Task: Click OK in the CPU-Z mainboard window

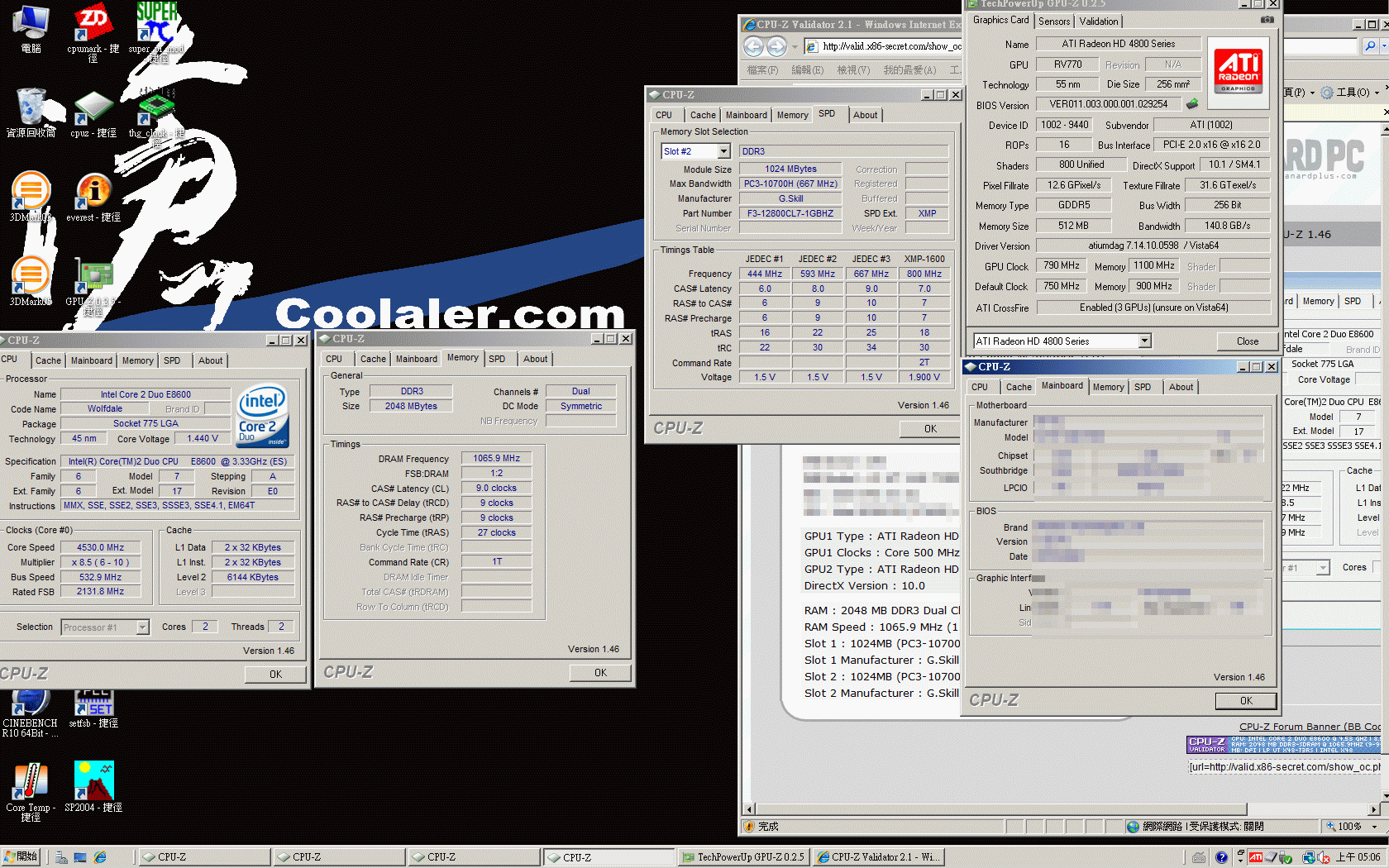Action: [1246, 701]
